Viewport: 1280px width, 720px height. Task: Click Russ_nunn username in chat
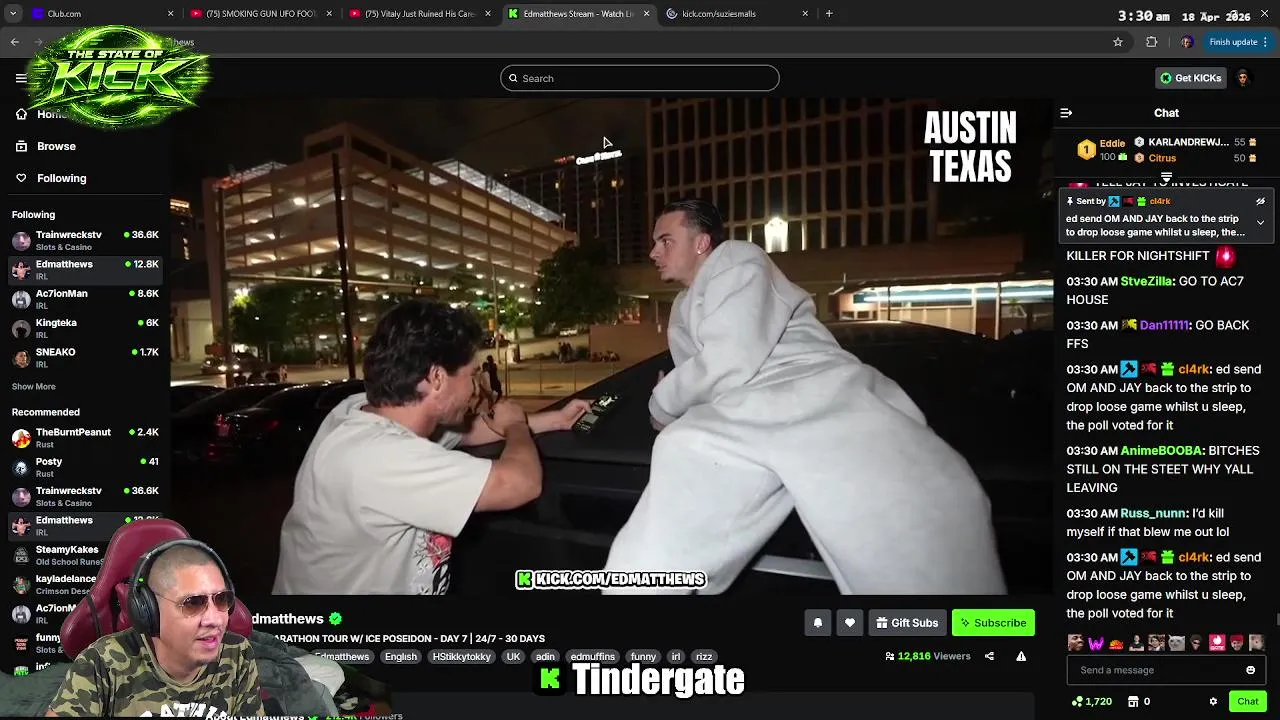point(1153,513)
